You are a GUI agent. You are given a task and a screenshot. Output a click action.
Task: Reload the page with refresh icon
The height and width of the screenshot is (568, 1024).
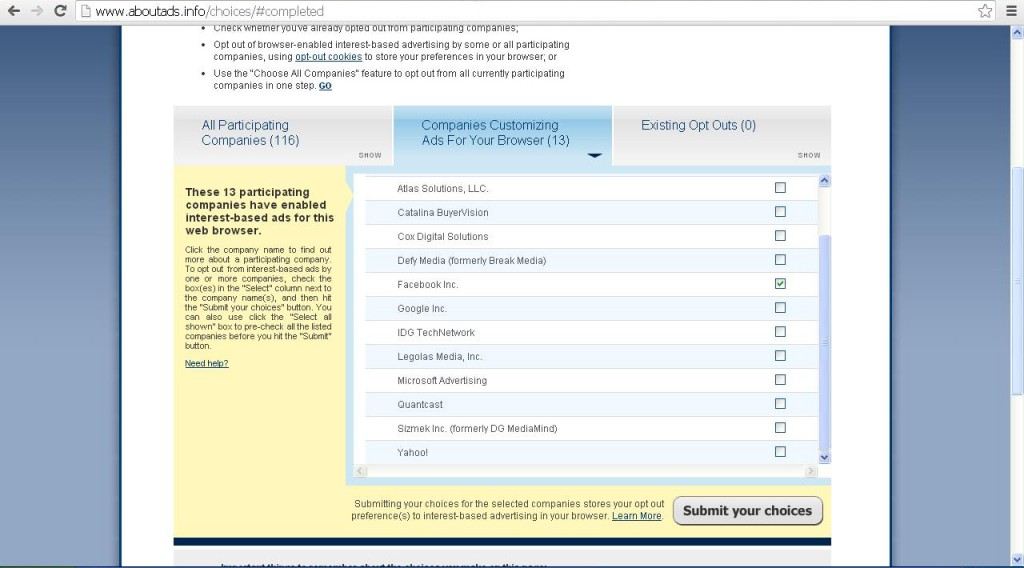[61, 11]
